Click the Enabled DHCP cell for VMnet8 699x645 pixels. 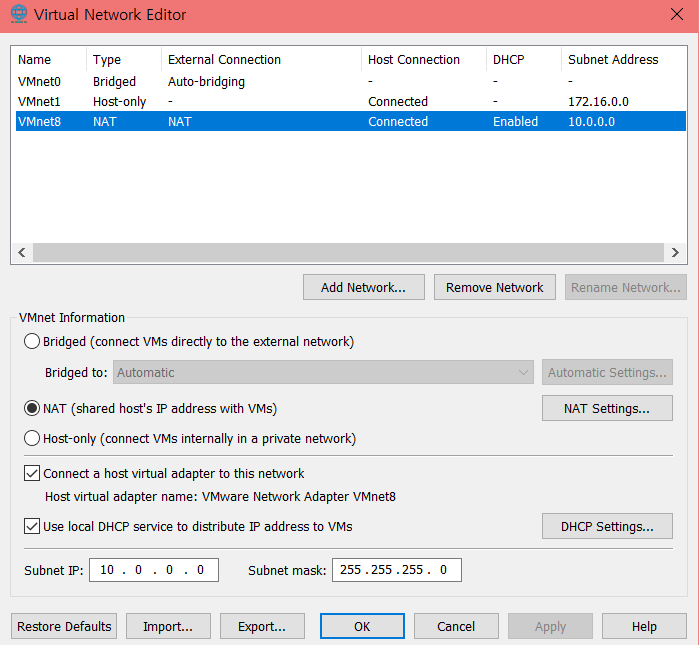pos(515,121)
